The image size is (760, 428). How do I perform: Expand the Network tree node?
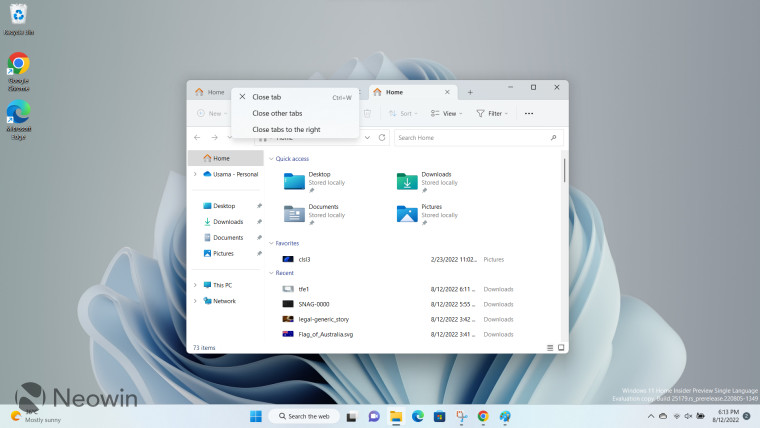[195, 301]
